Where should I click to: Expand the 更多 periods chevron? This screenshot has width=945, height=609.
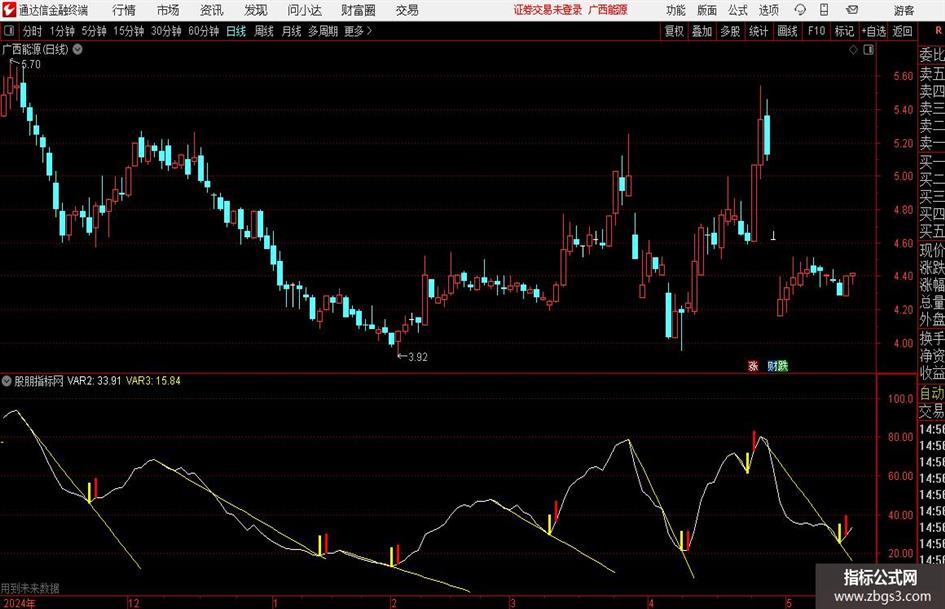(369, 31)
